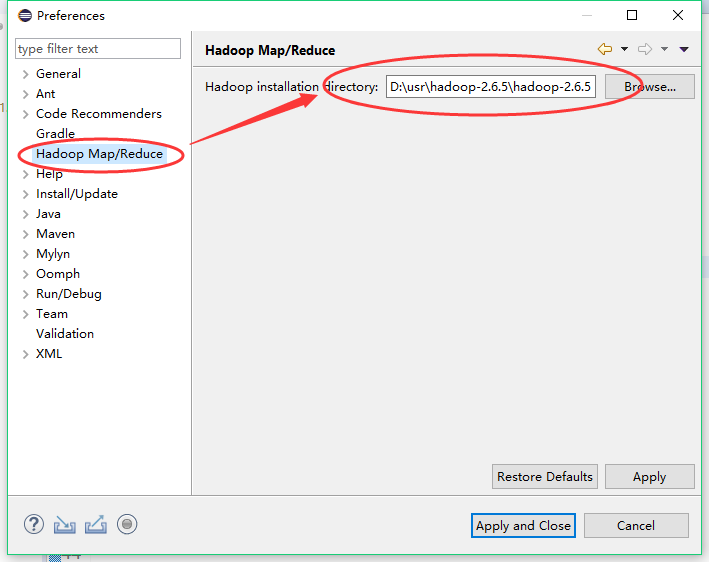709x562 pixels.
Task: Expand the General tree node
Action: point(26,74)
